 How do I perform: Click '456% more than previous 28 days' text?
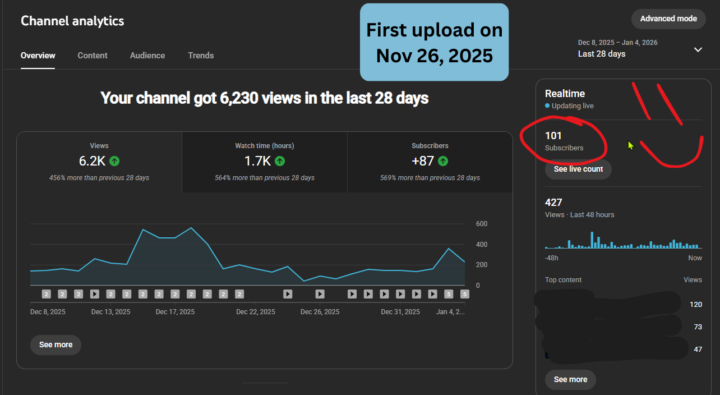(x=99, y=178)
